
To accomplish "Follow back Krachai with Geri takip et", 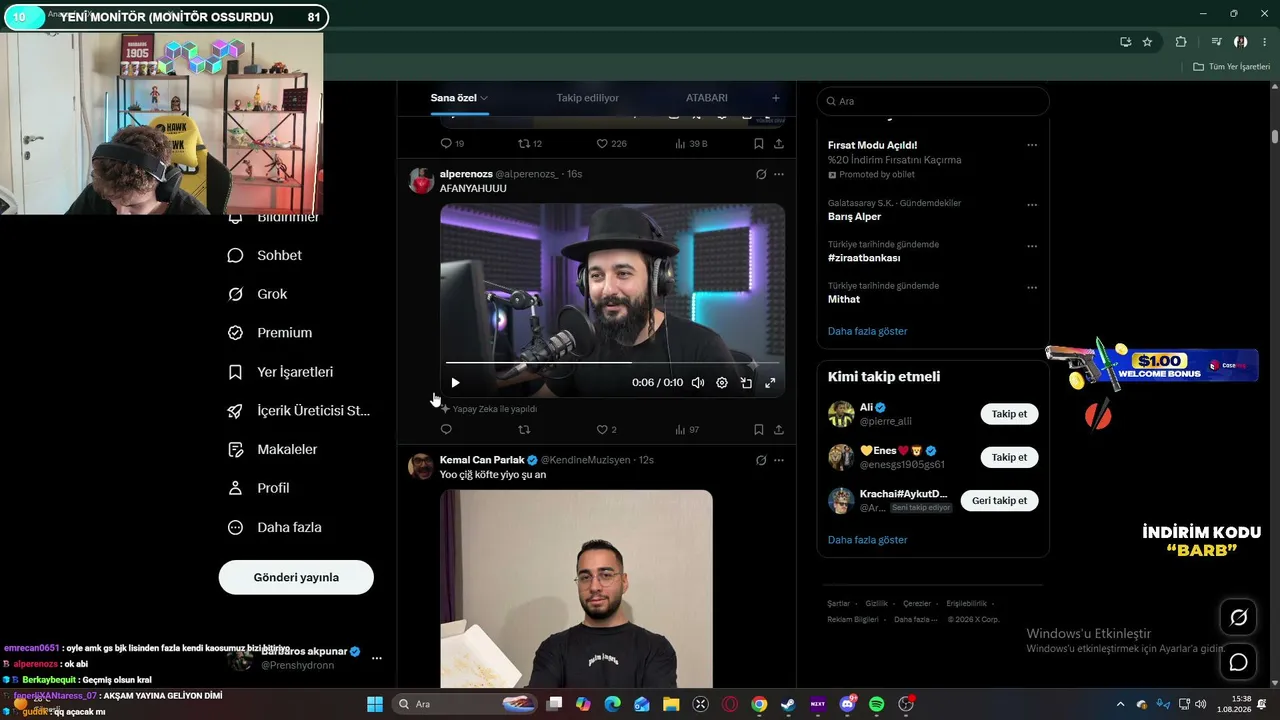I will [x=999, y=500].
